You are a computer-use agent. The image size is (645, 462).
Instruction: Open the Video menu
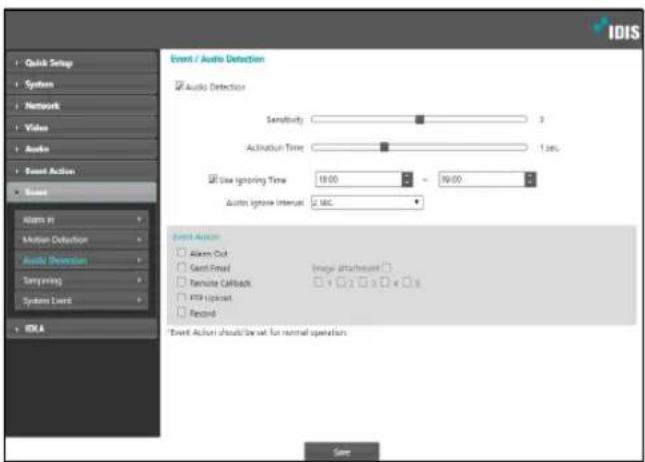click(x=81, y=128)
